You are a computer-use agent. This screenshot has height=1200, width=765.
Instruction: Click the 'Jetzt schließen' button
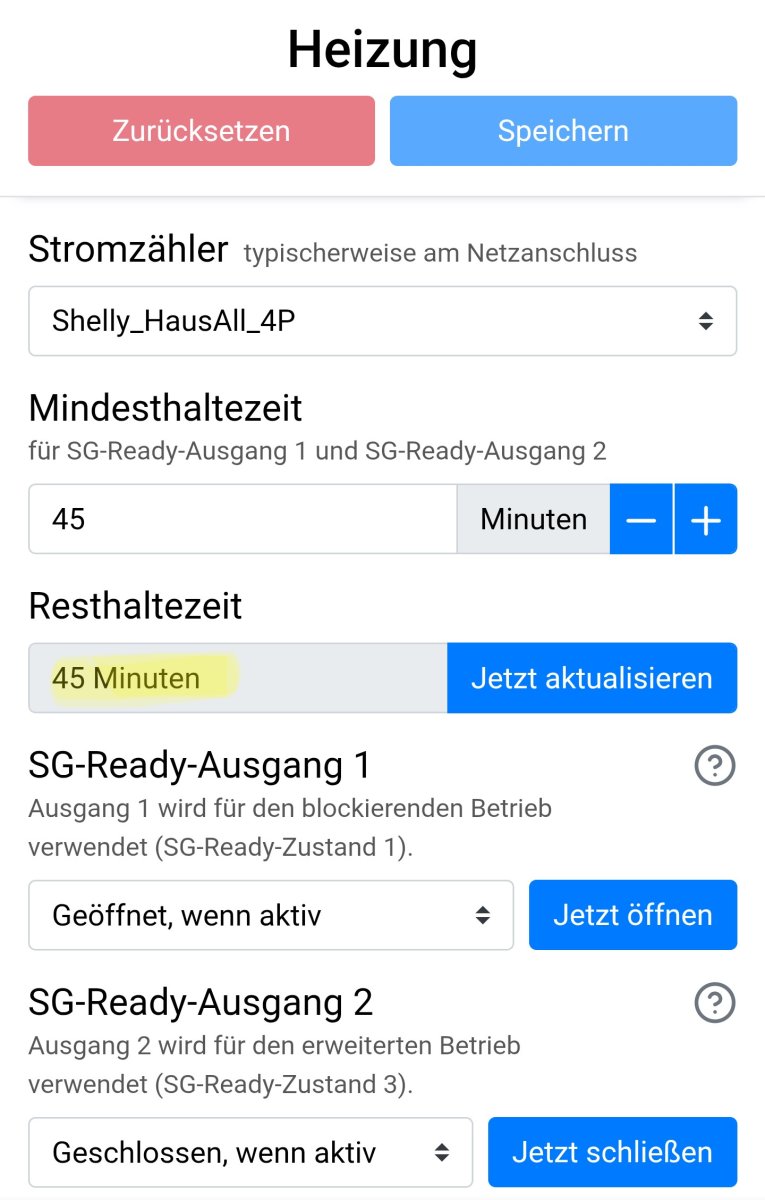click(612, 1152)
